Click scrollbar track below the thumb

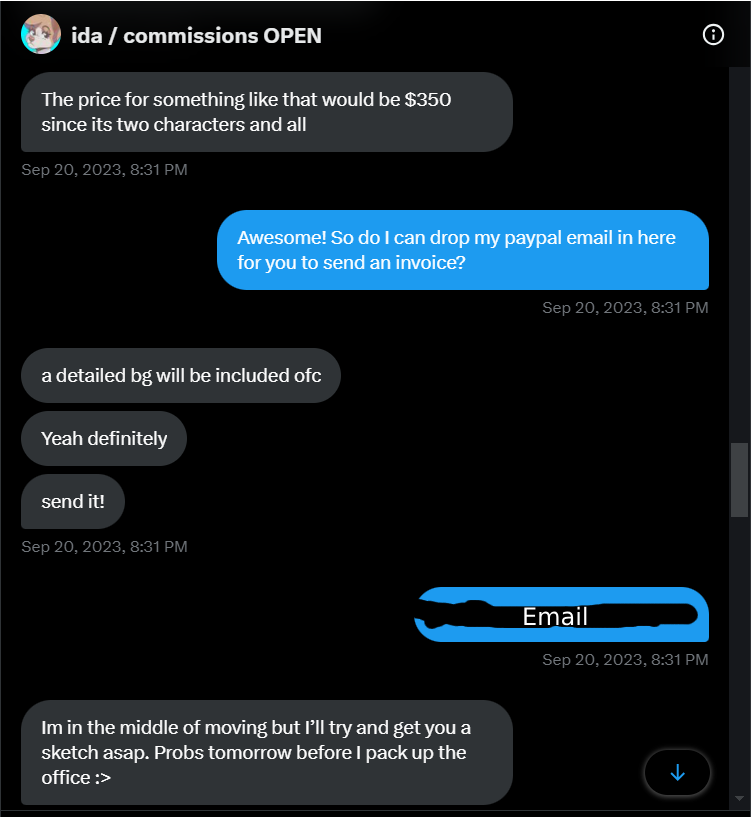point(739,650)
